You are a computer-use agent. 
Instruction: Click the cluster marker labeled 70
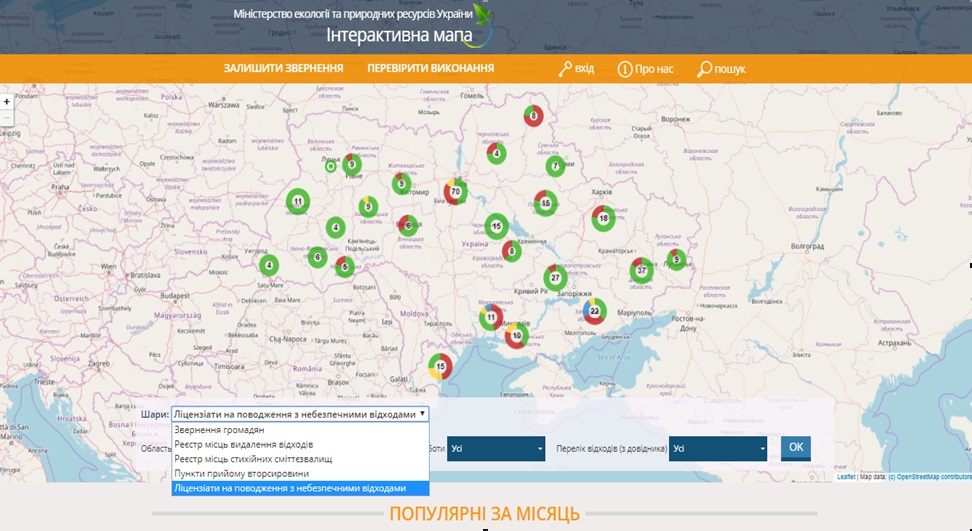coord(456,190)
